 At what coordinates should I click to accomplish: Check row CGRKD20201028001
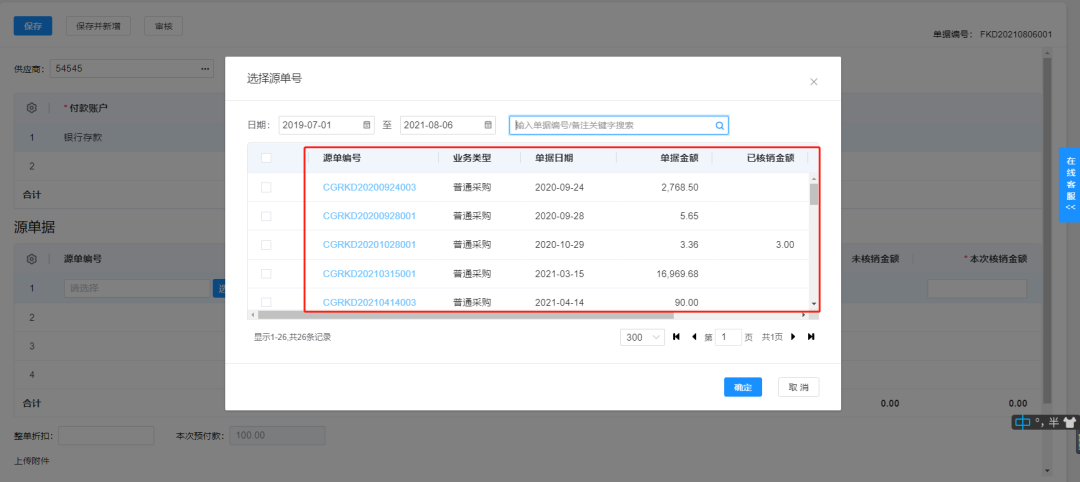[266, 244]
